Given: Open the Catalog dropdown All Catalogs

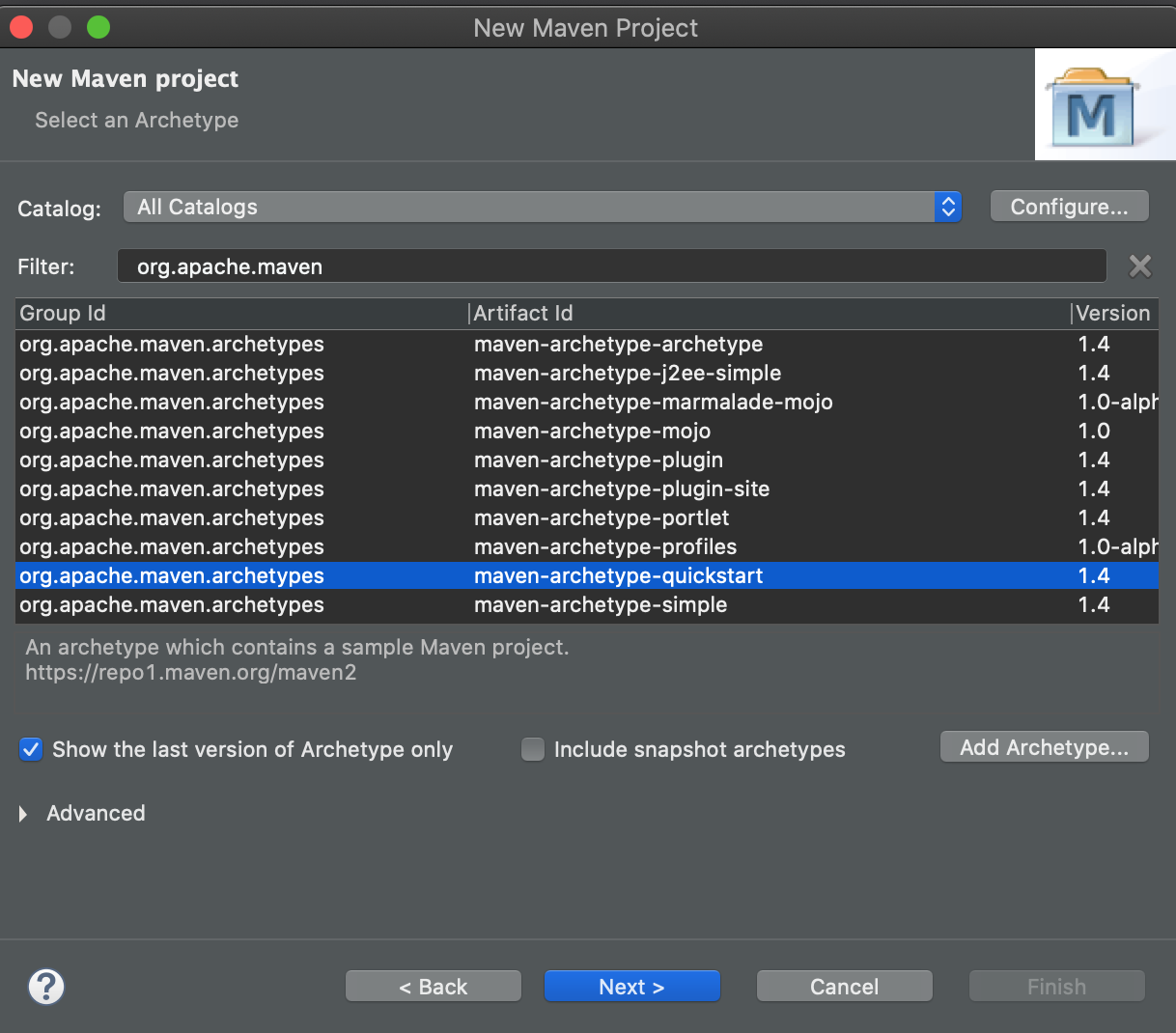Looking at the screenshot, I should point(543,207).
